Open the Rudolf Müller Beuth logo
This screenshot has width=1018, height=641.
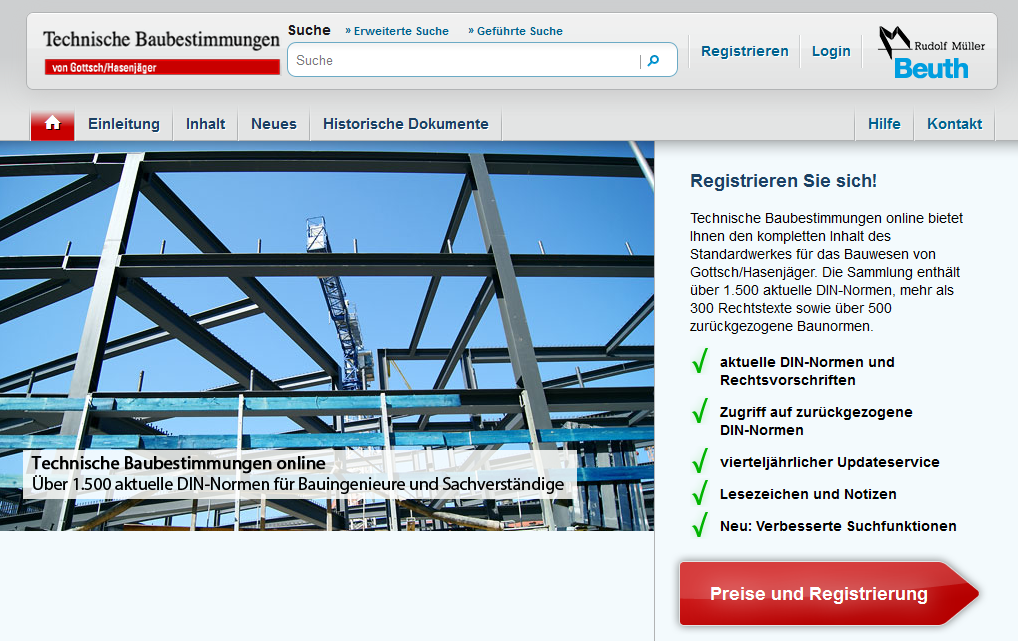pyautogui.click(x=931, y=53)
